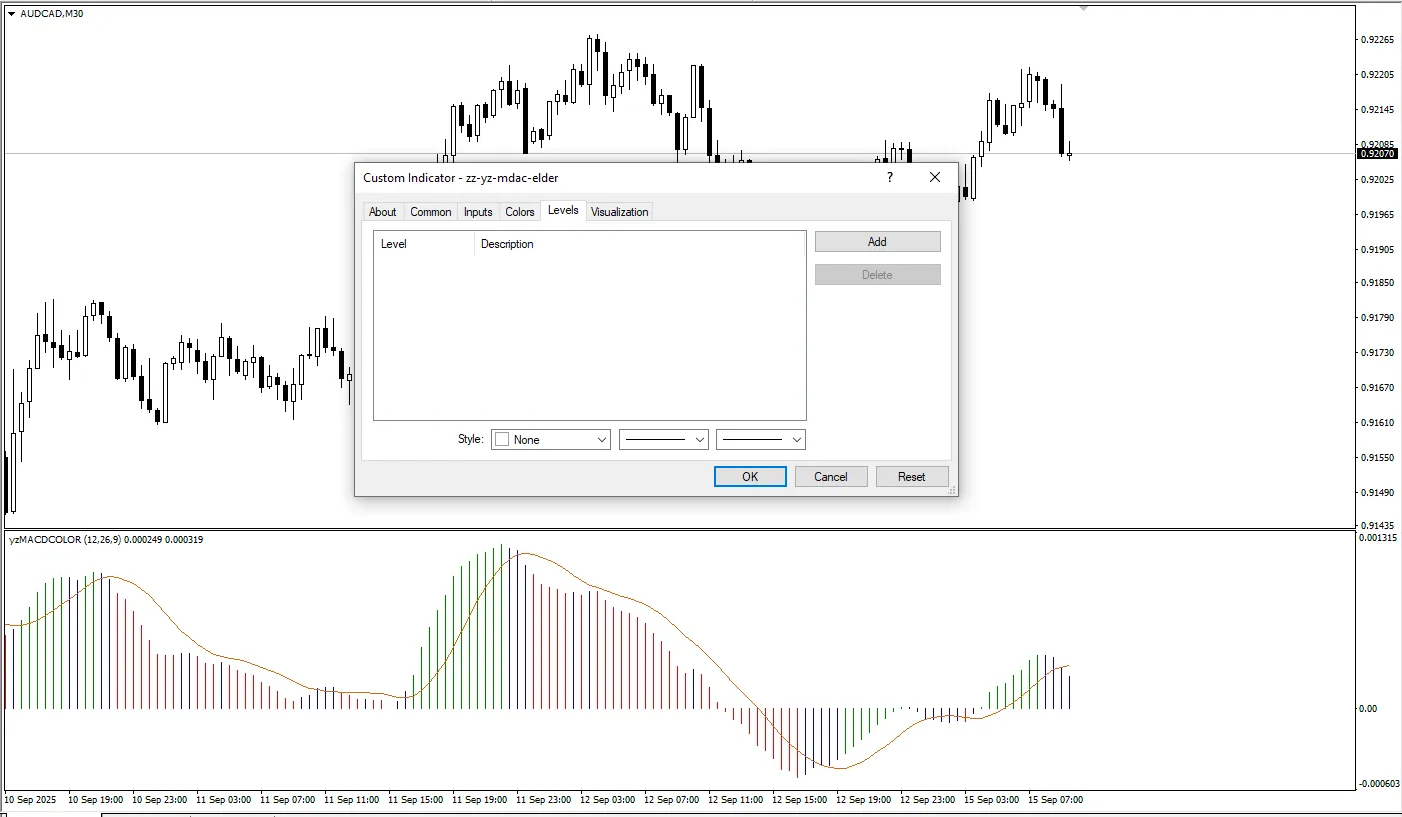Click the white color swatch beside None

[x=502, y=440]
